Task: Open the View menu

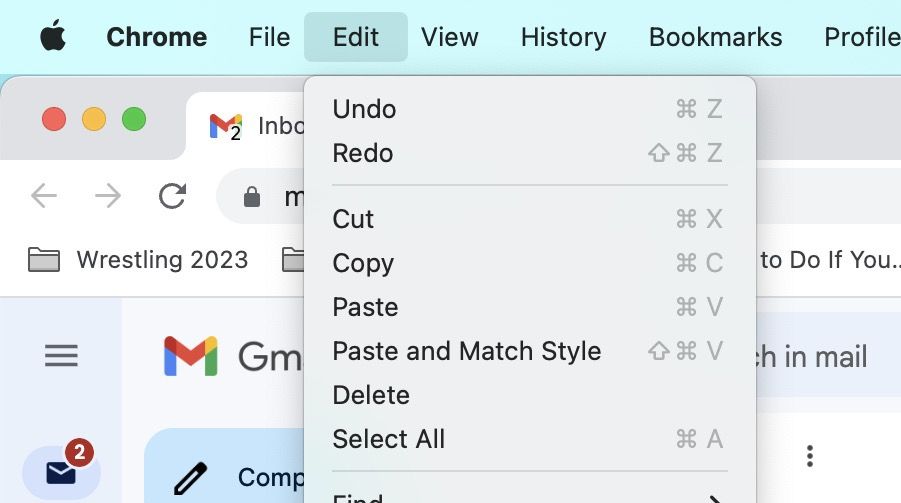Action: pyautogui.click(x=450, y=38)
